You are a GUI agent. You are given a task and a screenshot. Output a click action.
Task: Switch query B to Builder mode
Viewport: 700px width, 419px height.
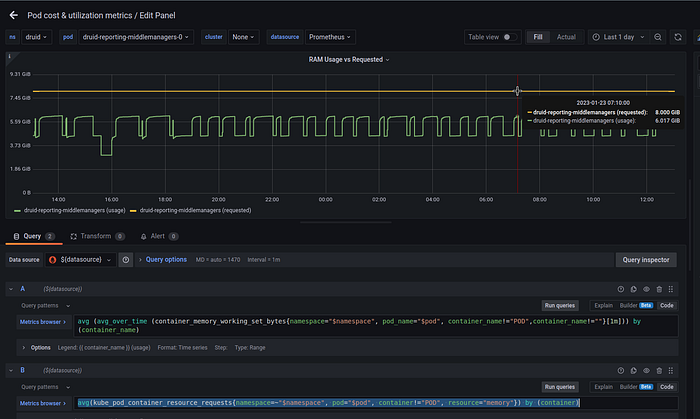tap(636, 387)
